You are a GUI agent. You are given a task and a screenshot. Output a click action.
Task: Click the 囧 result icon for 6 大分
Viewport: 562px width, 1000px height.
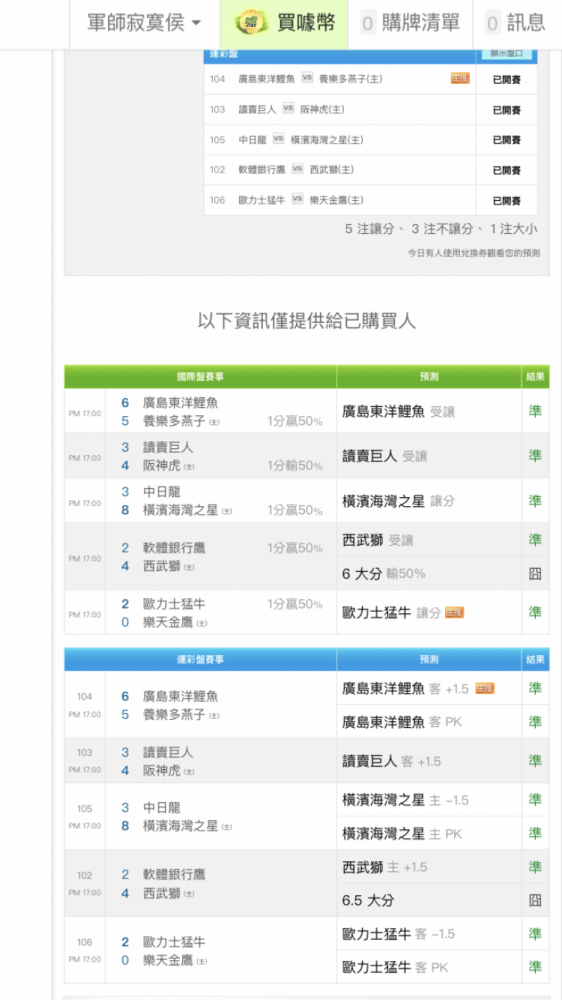click(535, 573)
